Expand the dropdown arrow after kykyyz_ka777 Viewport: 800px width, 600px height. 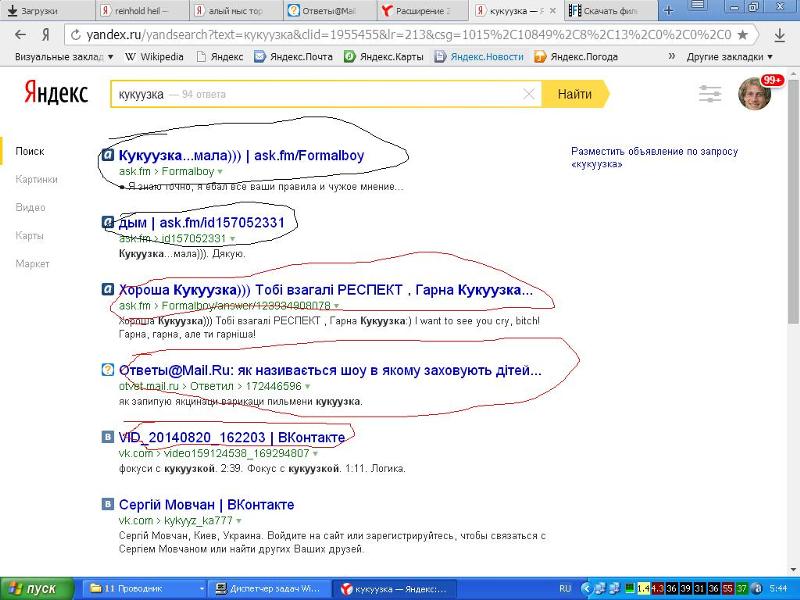coord(239,521)
